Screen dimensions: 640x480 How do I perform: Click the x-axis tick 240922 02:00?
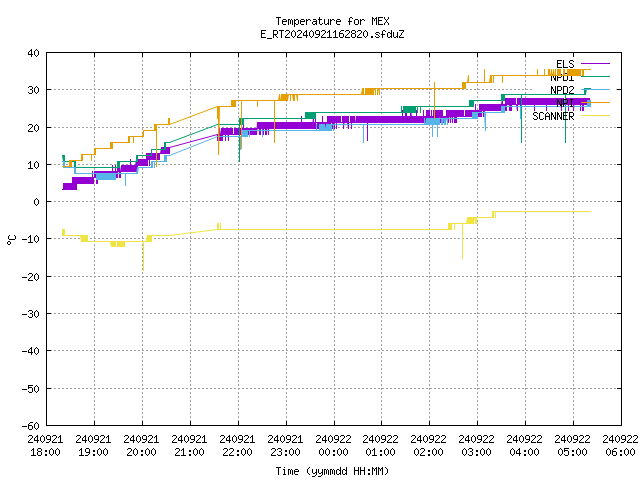pos(429,446)
